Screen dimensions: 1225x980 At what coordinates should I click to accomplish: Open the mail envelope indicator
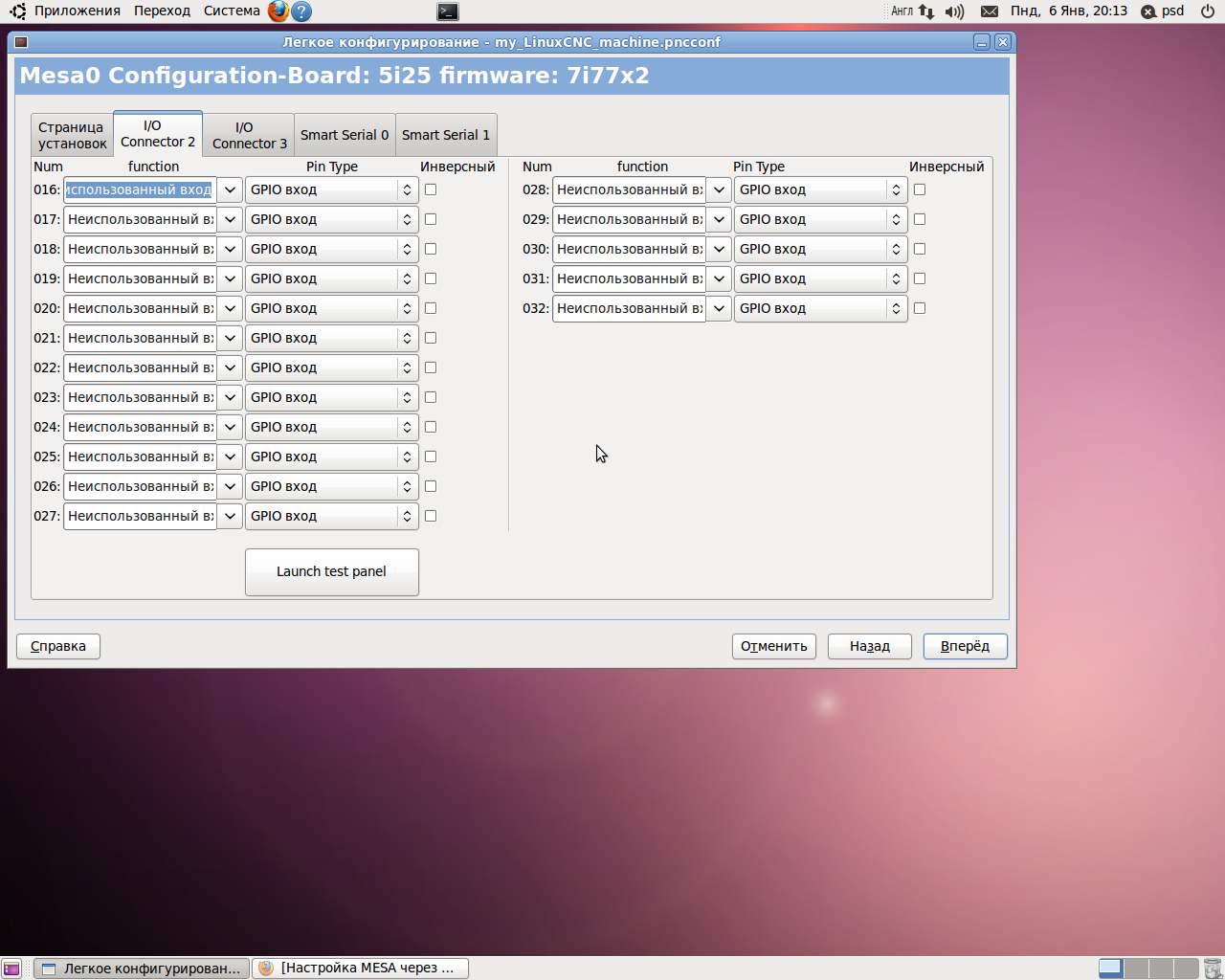990,11
